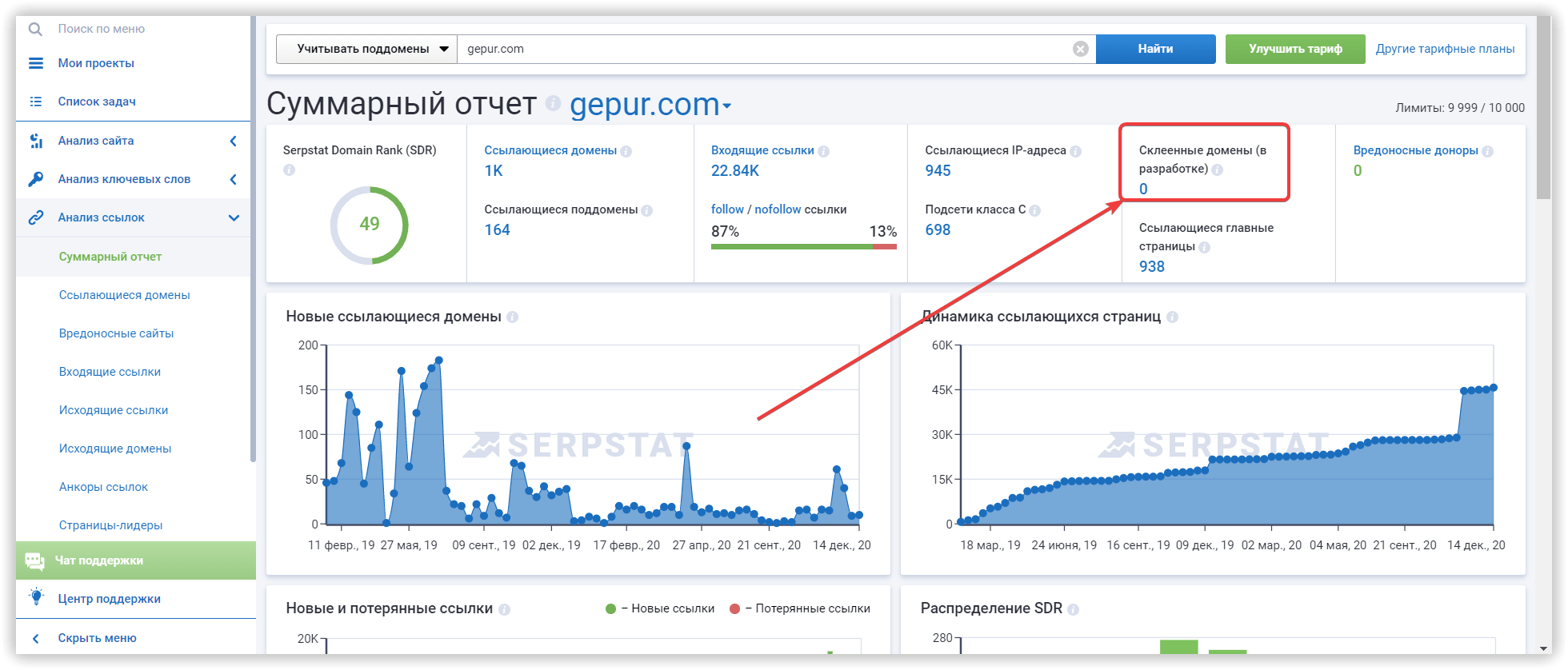Screen dimensions: 1568x670
Task: Click the Анализ ключевых слов key icon
Action: [36, 179]
